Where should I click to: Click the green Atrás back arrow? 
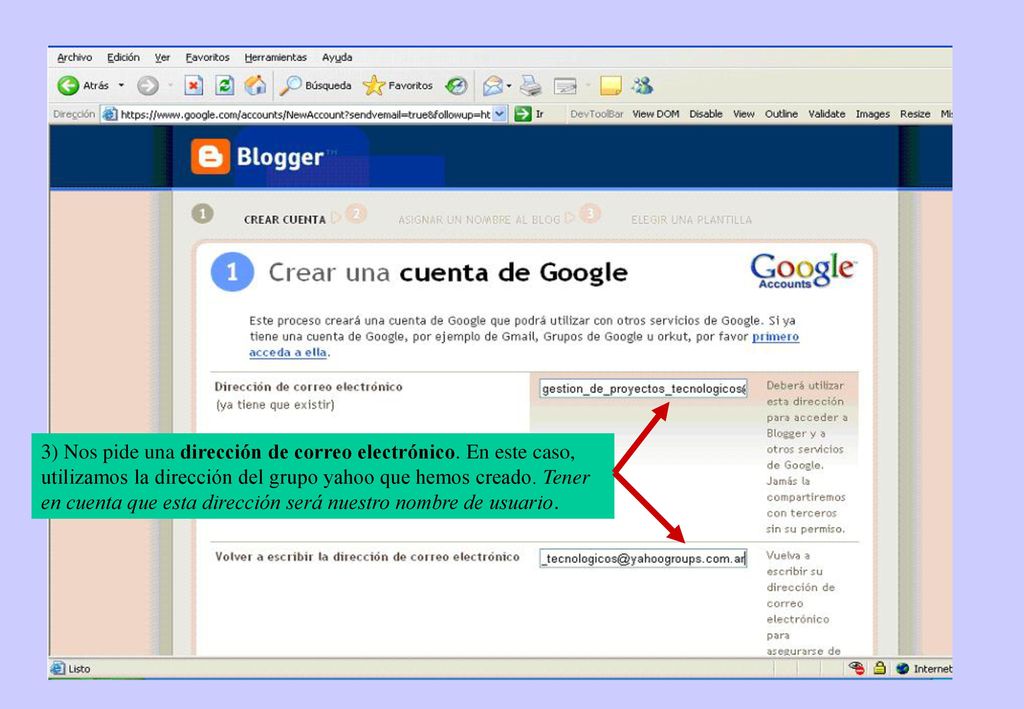68,86
